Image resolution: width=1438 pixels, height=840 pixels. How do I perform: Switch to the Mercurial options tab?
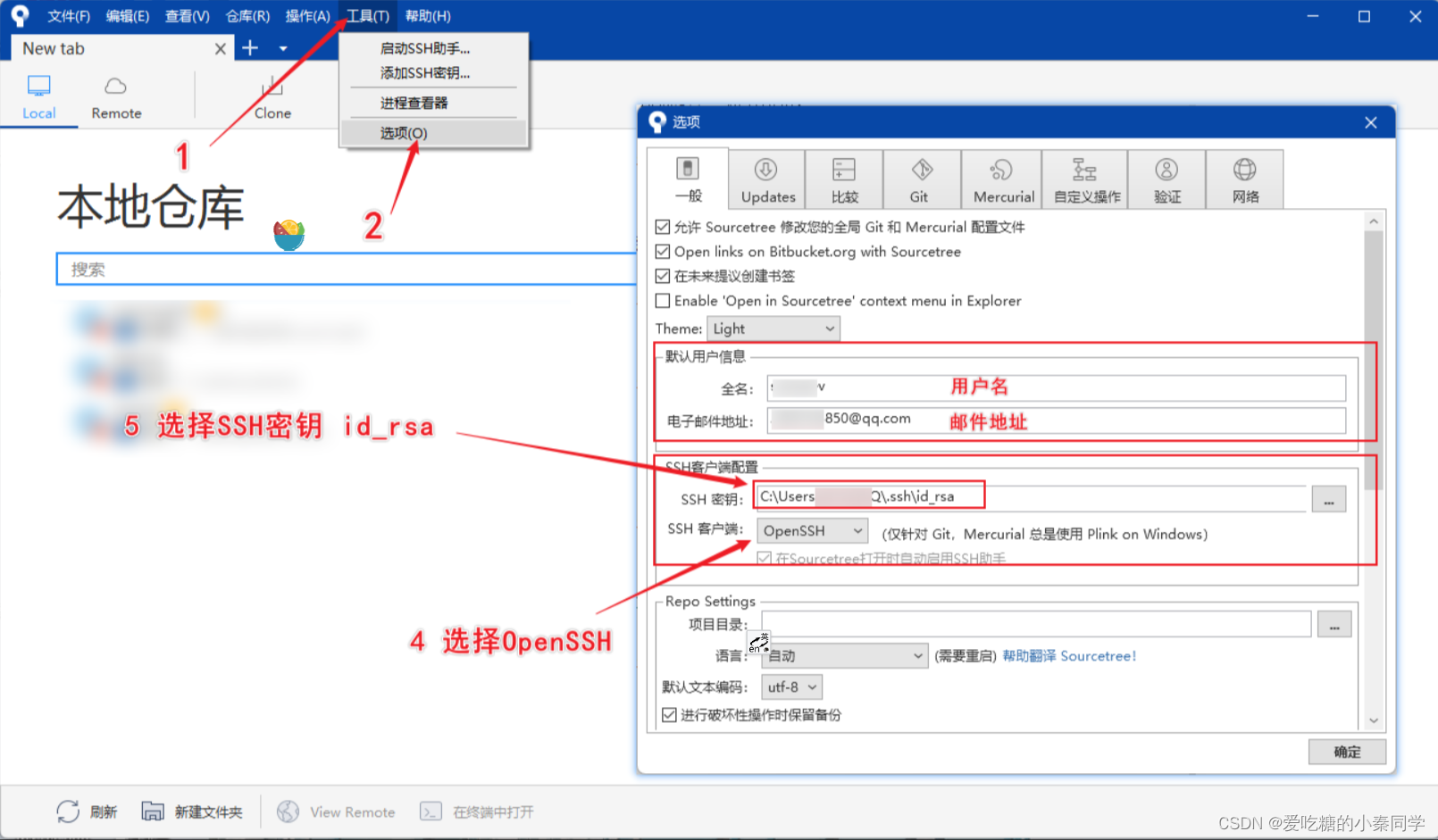pyautogui.click(x=1002, y=179)
